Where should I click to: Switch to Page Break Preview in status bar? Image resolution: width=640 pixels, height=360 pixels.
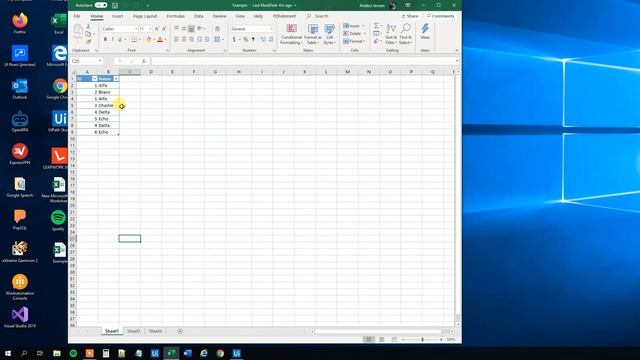(x=394, y=339)
